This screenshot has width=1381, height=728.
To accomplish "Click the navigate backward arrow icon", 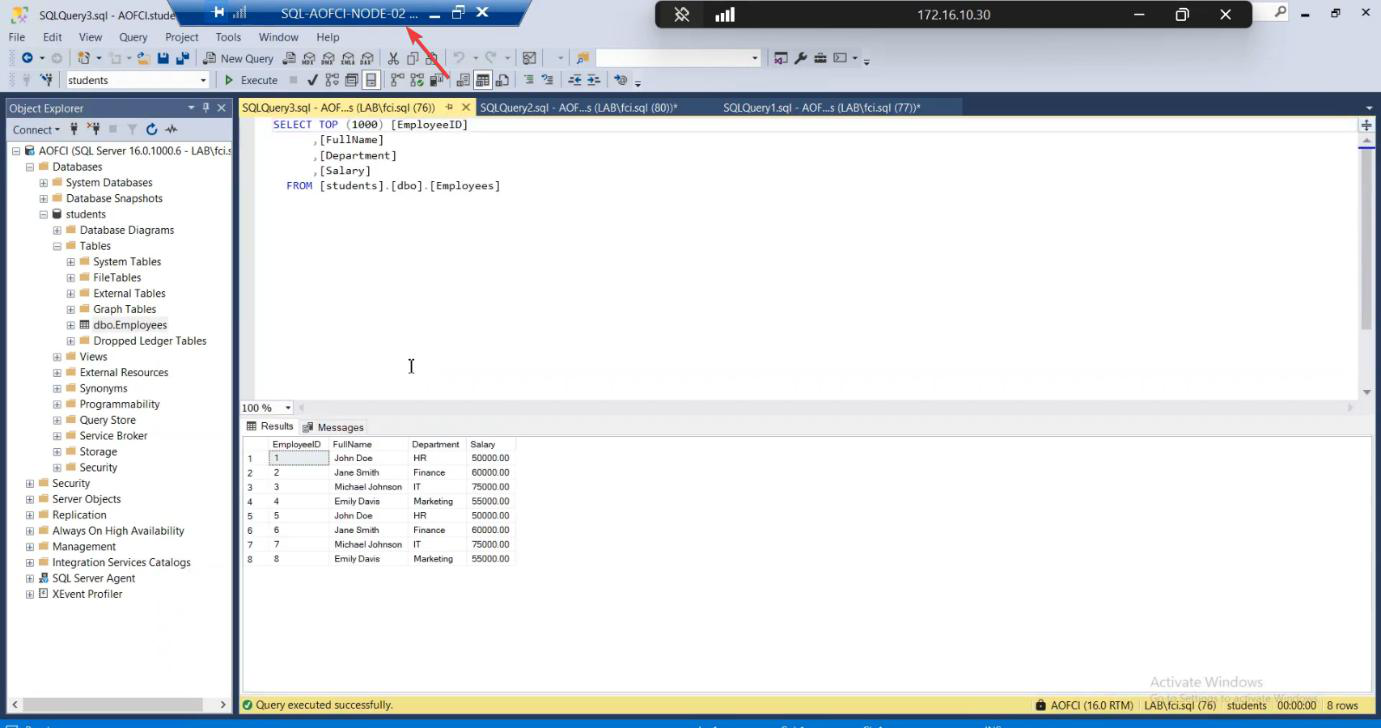I will (27, 58).
